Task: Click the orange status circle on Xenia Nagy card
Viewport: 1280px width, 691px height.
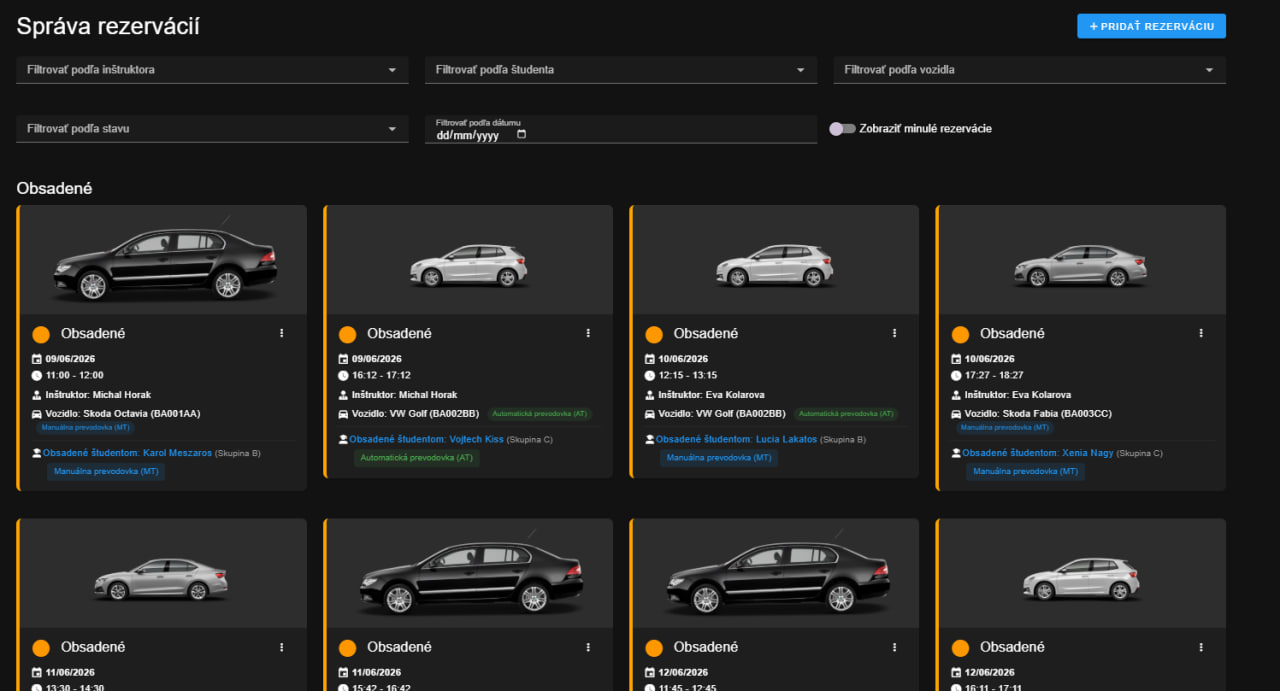Action: click(960, 334)
